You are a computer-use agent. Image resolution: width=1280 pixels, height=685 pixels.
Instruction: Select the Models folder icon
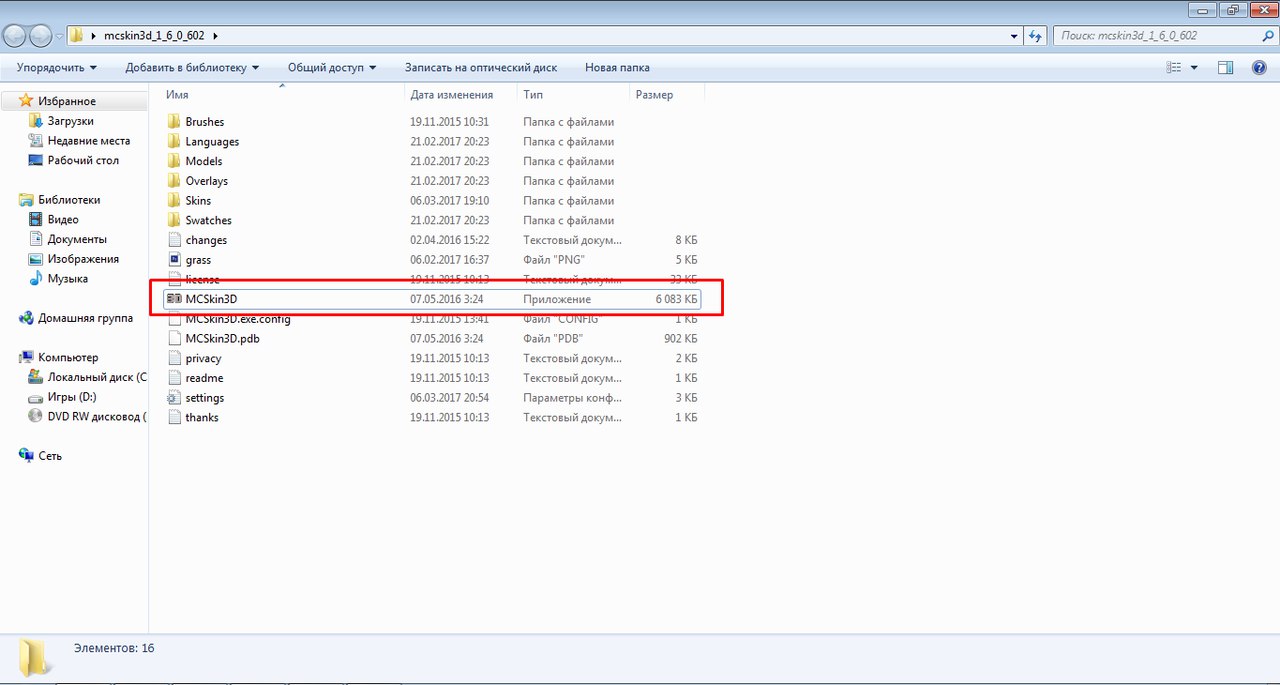(x=173, y=161)
